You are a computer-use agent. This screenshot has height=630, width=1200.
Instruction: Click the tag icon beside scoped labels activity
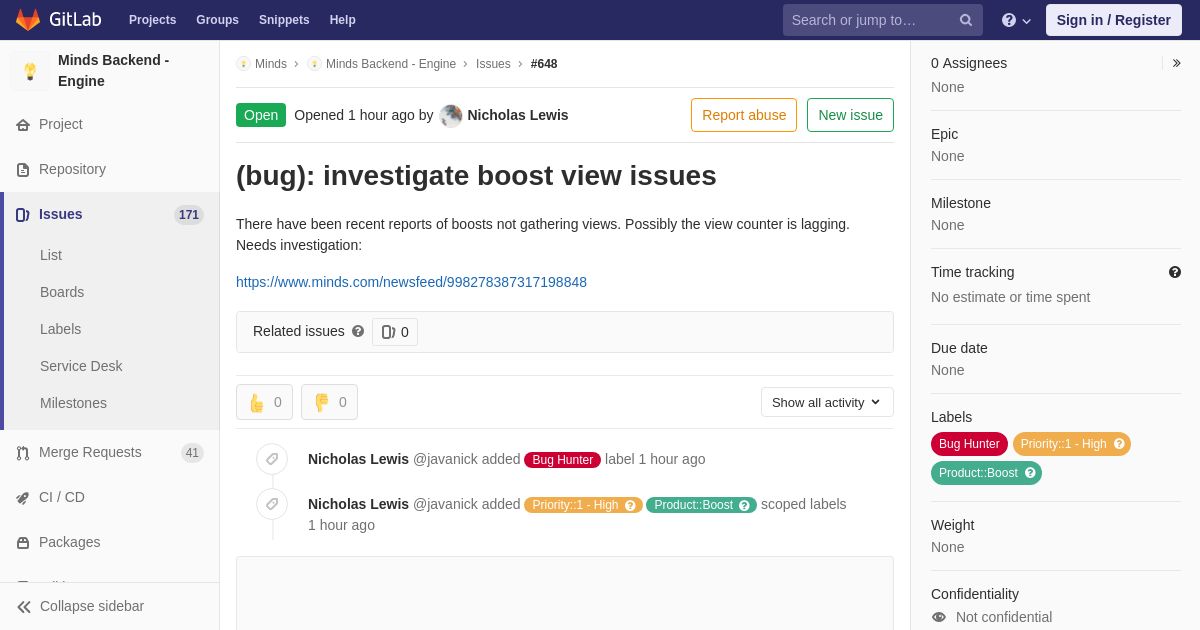point(272,504)
